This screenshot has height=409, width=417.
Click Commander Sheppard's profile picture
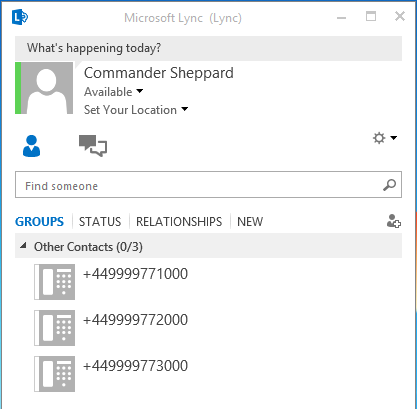tap(44, 88)
